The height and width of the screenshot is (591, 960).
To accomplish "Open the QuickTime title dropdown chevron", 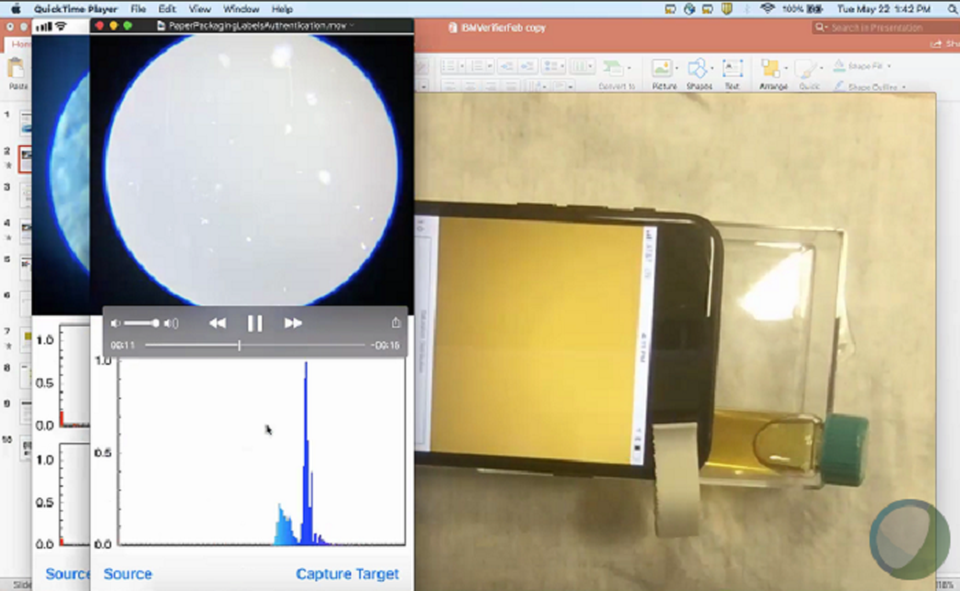I will (x=351, y=26).
